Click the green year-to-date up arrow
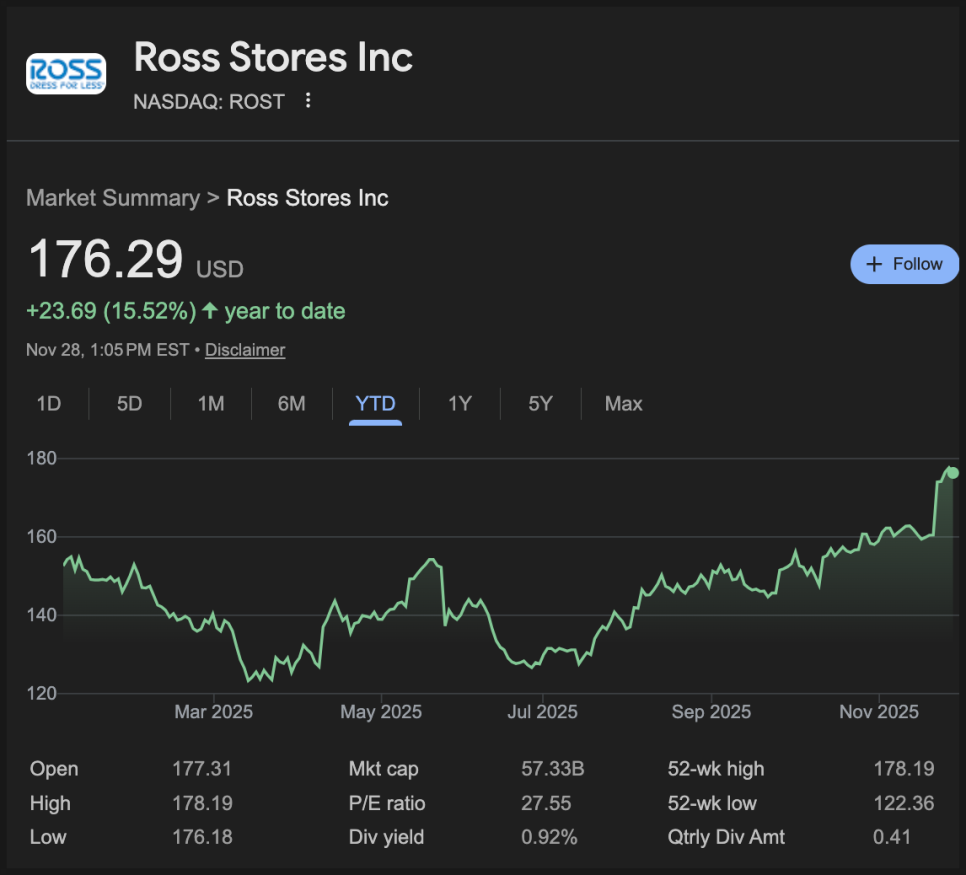Viewport: 966px width, 875px height. tap(210, 311)
